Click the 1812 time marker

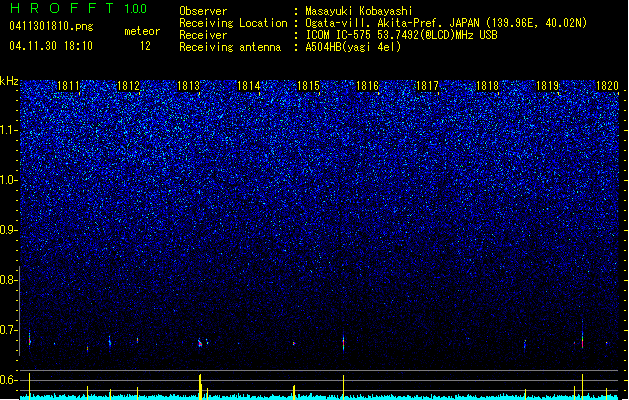pyautogui.click(x=128, y=86)
